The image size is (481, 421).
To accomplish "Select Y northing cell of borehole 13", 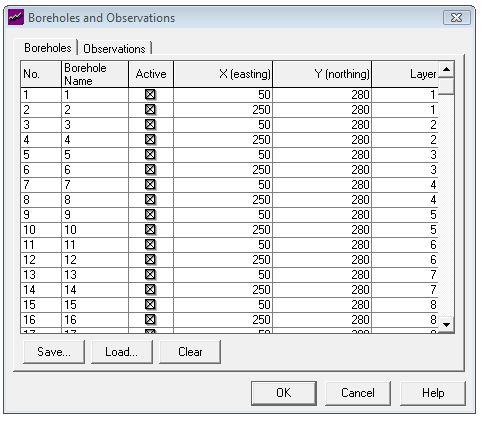I will (x=322, y=275).
